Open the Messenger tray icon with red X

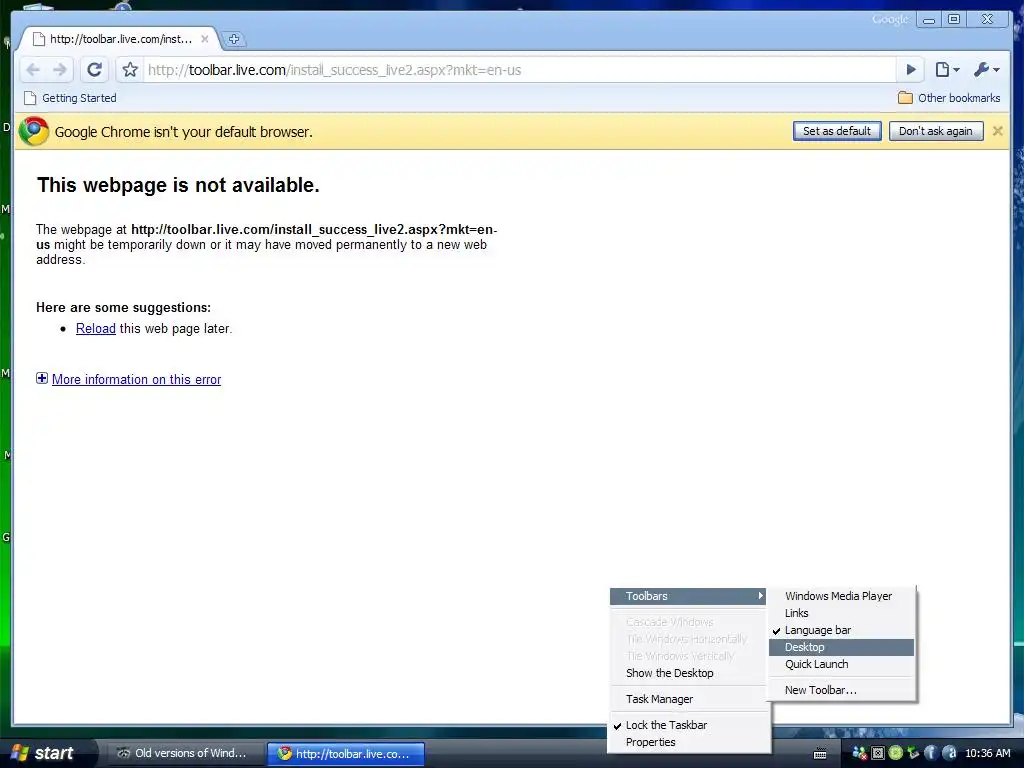[859, 753]
